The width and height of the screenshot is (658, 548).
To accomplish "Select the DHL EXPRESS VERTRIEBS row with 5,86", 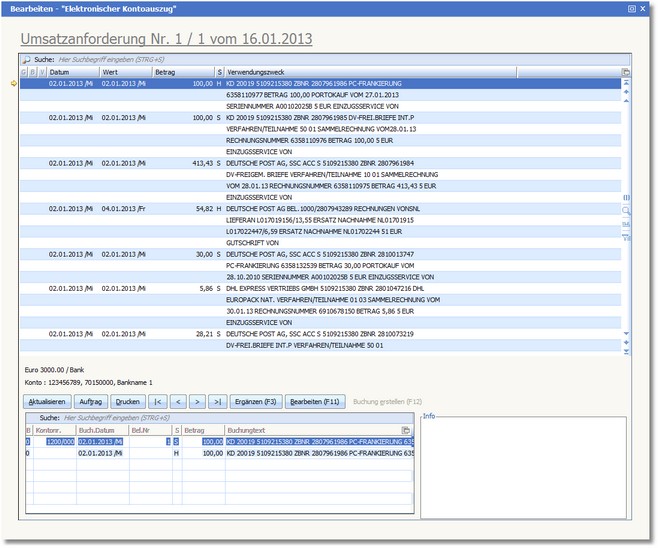I will tap(330, 287).
